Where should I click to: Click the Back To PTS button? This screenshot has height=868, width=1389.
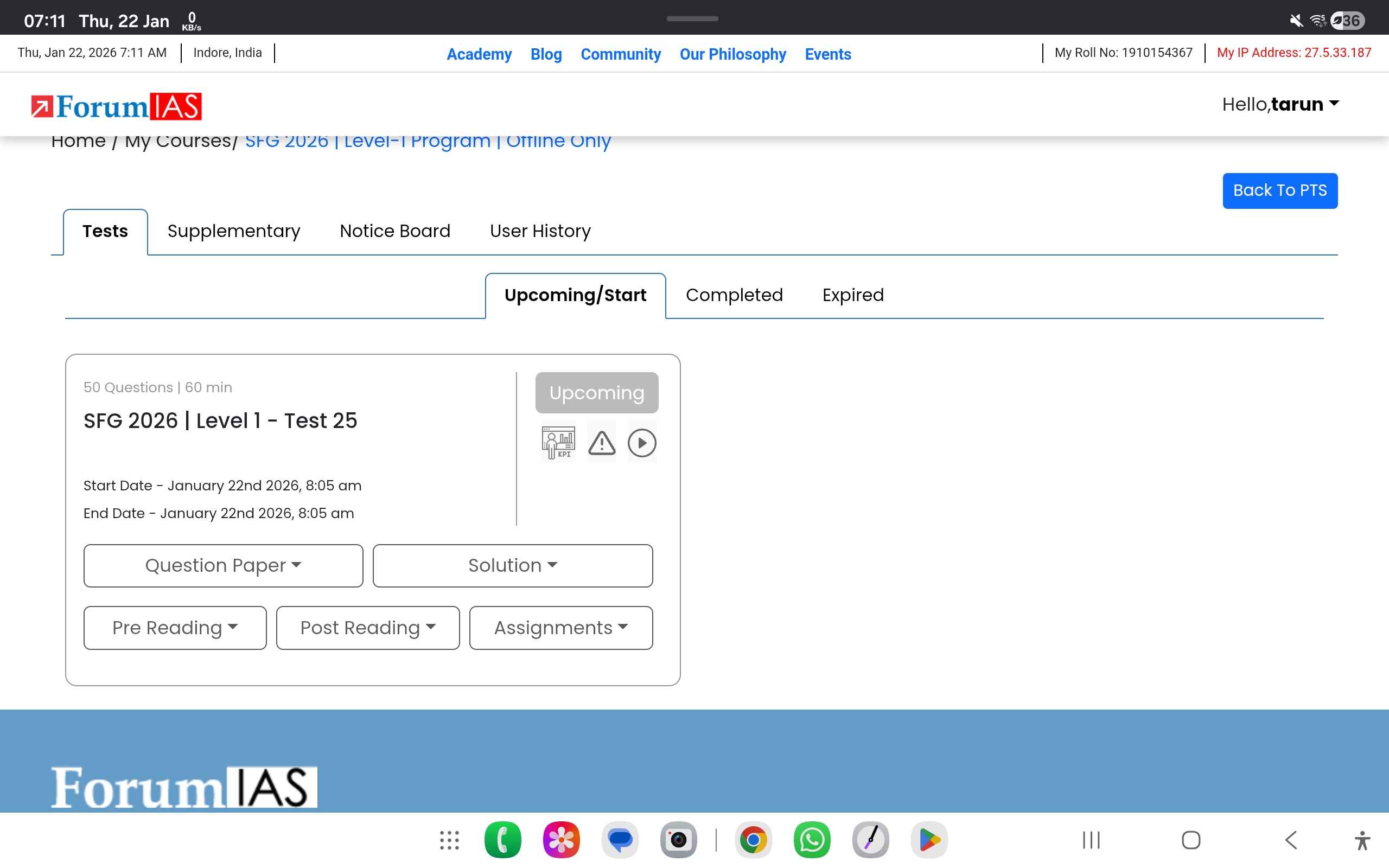(1279, 190)
